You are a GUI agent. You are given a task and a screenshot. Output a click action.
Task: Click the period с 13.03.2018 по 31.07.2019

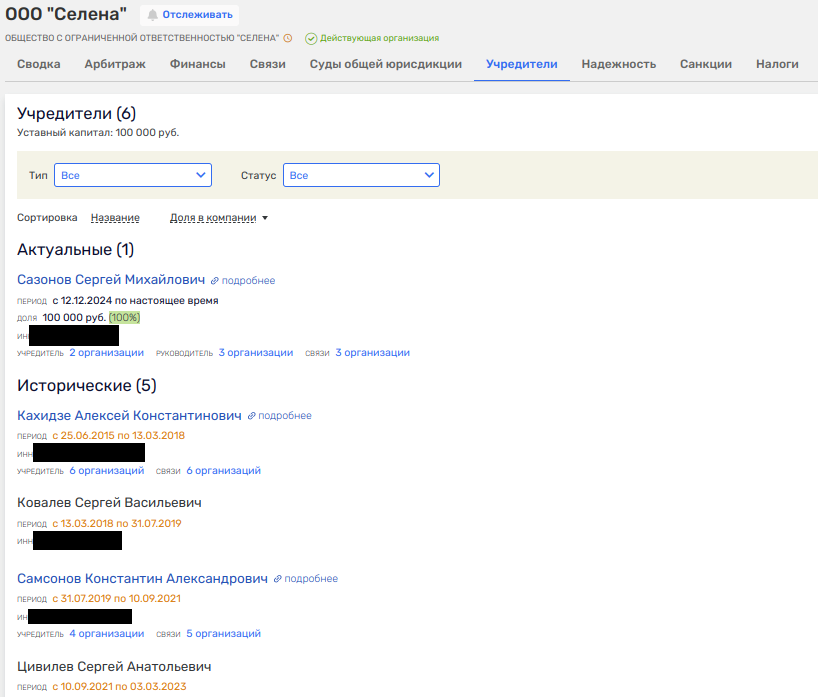tap(117, 523)
